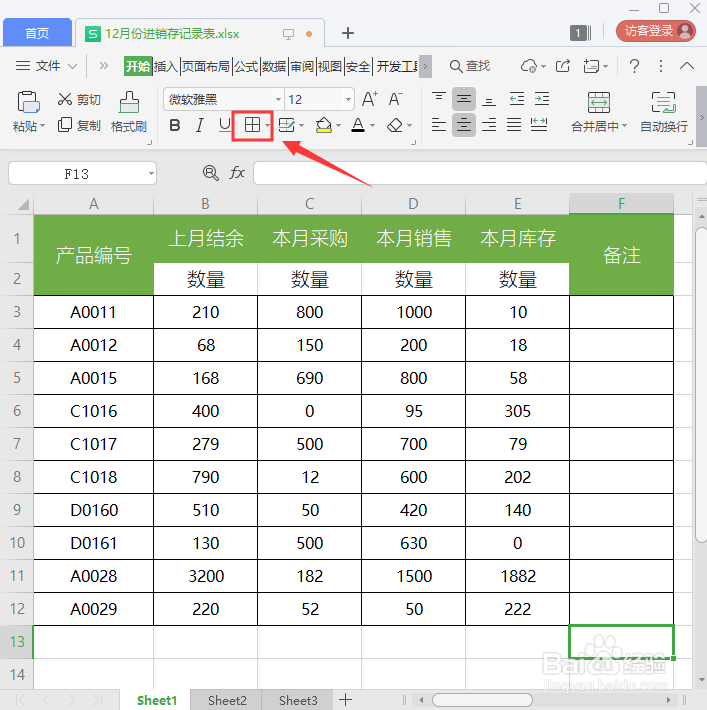This screenshot has width=707, height=710.
Task: Align text right
Action: pyautogui.click(x=489, y=125)
